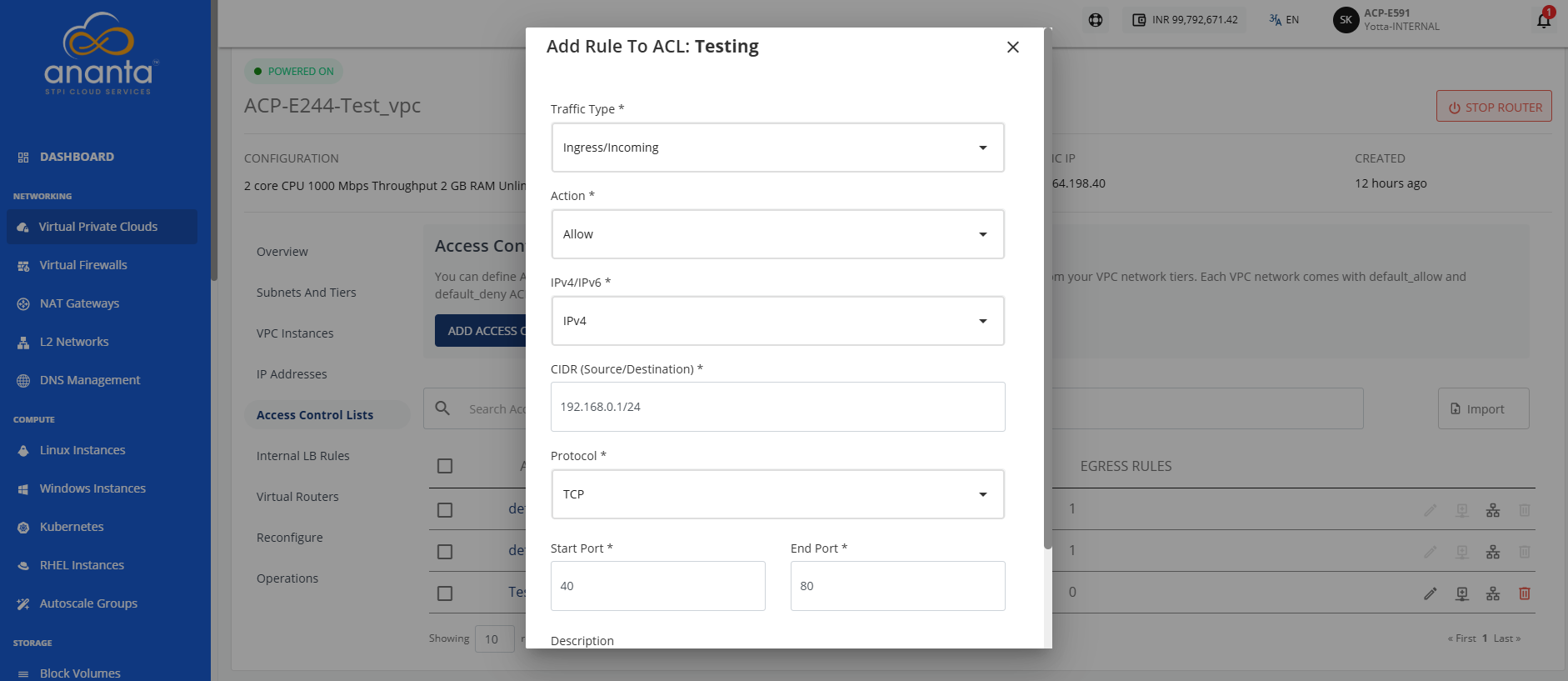Open DASHBOARD in the sidebar

click(x=77, y=157)
